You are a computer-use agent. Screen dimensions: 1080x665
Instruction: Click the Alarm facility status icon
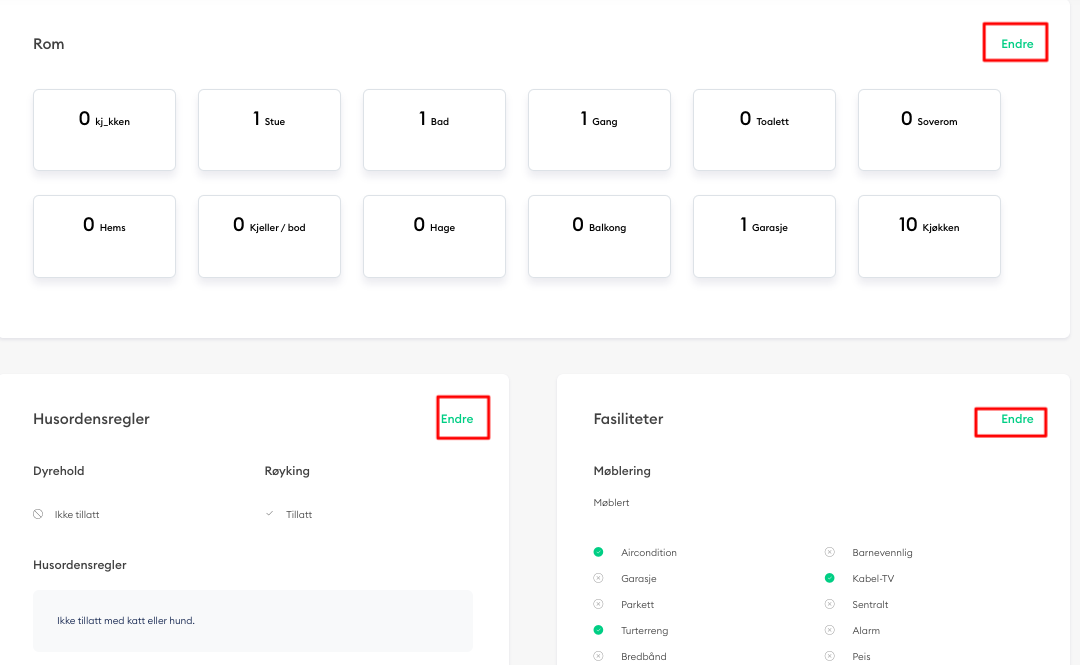[829, 630]
